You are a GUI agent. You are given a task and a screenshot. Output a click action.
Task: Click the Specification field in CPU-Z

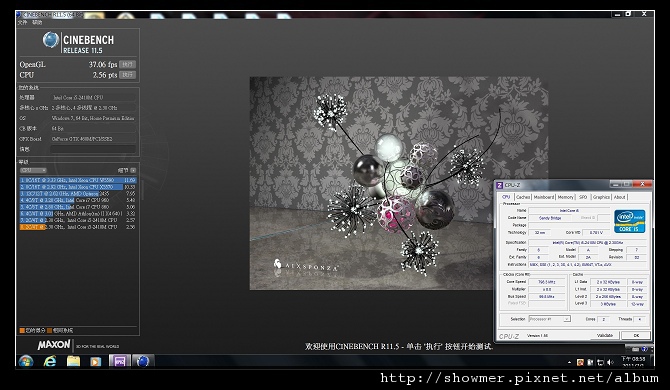588,242
